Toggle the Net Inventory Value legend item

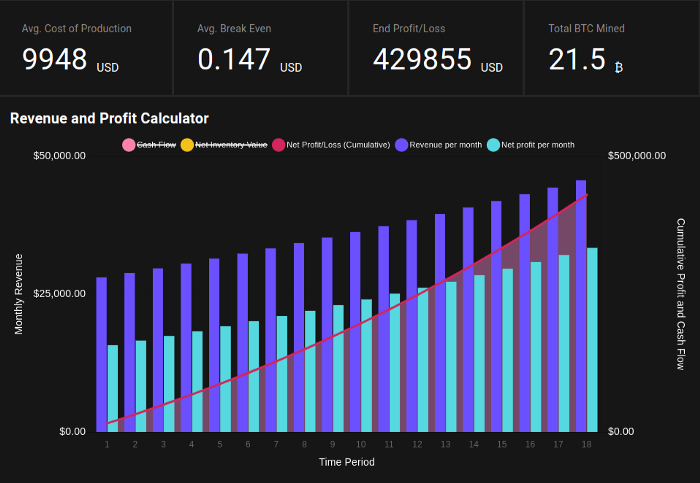click(x=224, y=145)
